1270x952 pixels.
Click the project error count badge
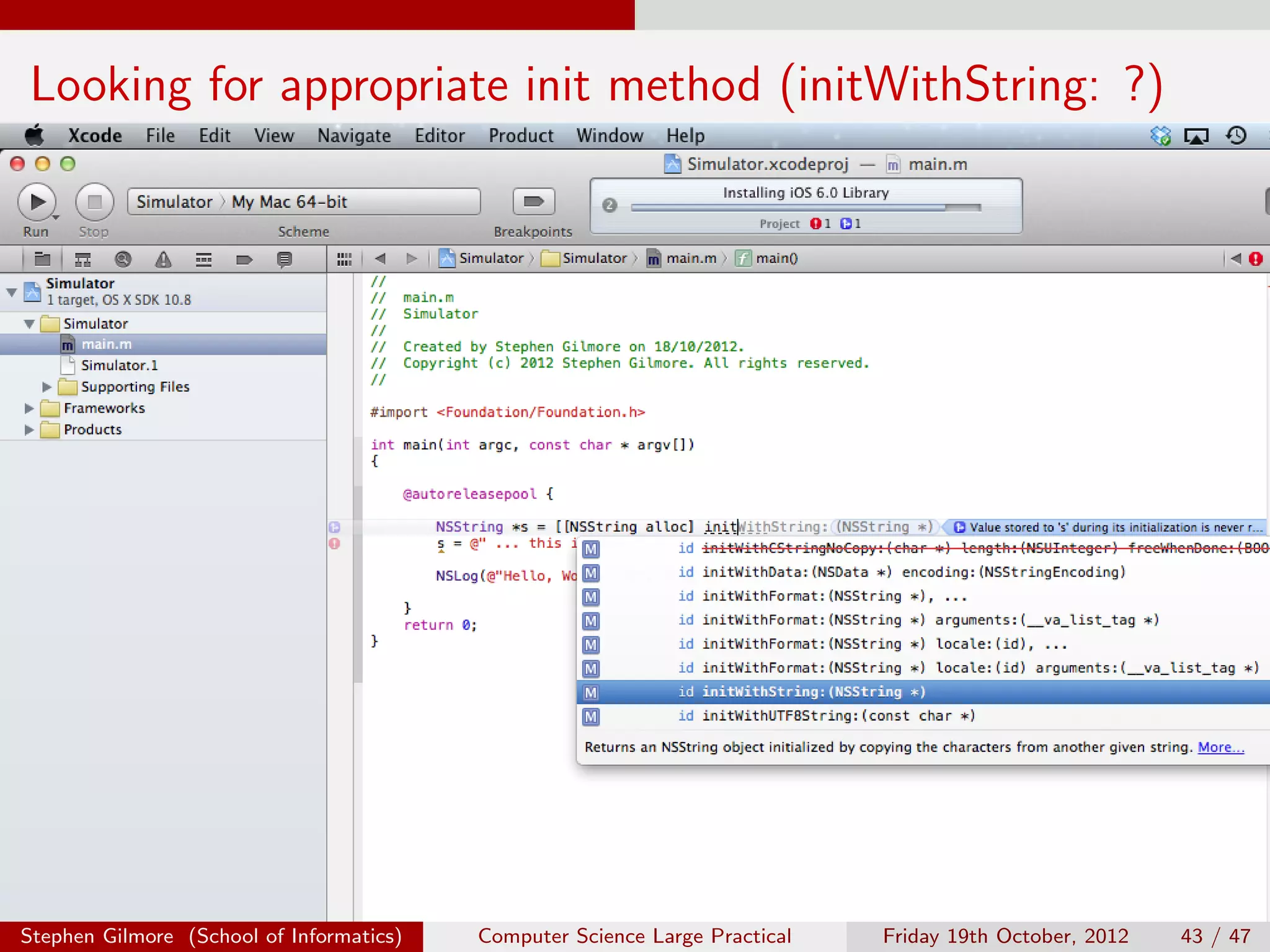coord(820,224)
